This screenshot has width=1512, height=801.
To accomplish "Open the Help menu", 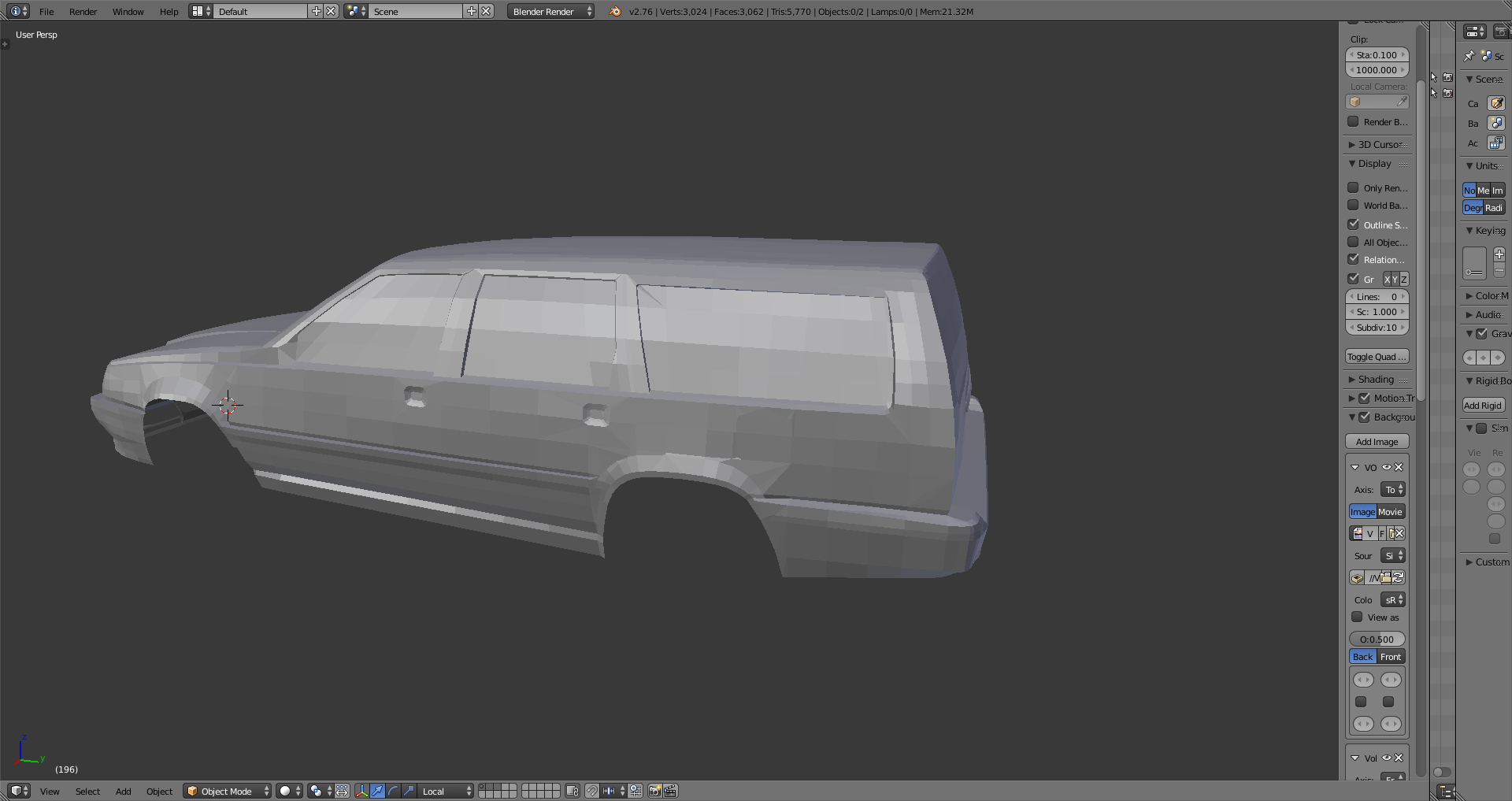I will (x=169, y=11).
